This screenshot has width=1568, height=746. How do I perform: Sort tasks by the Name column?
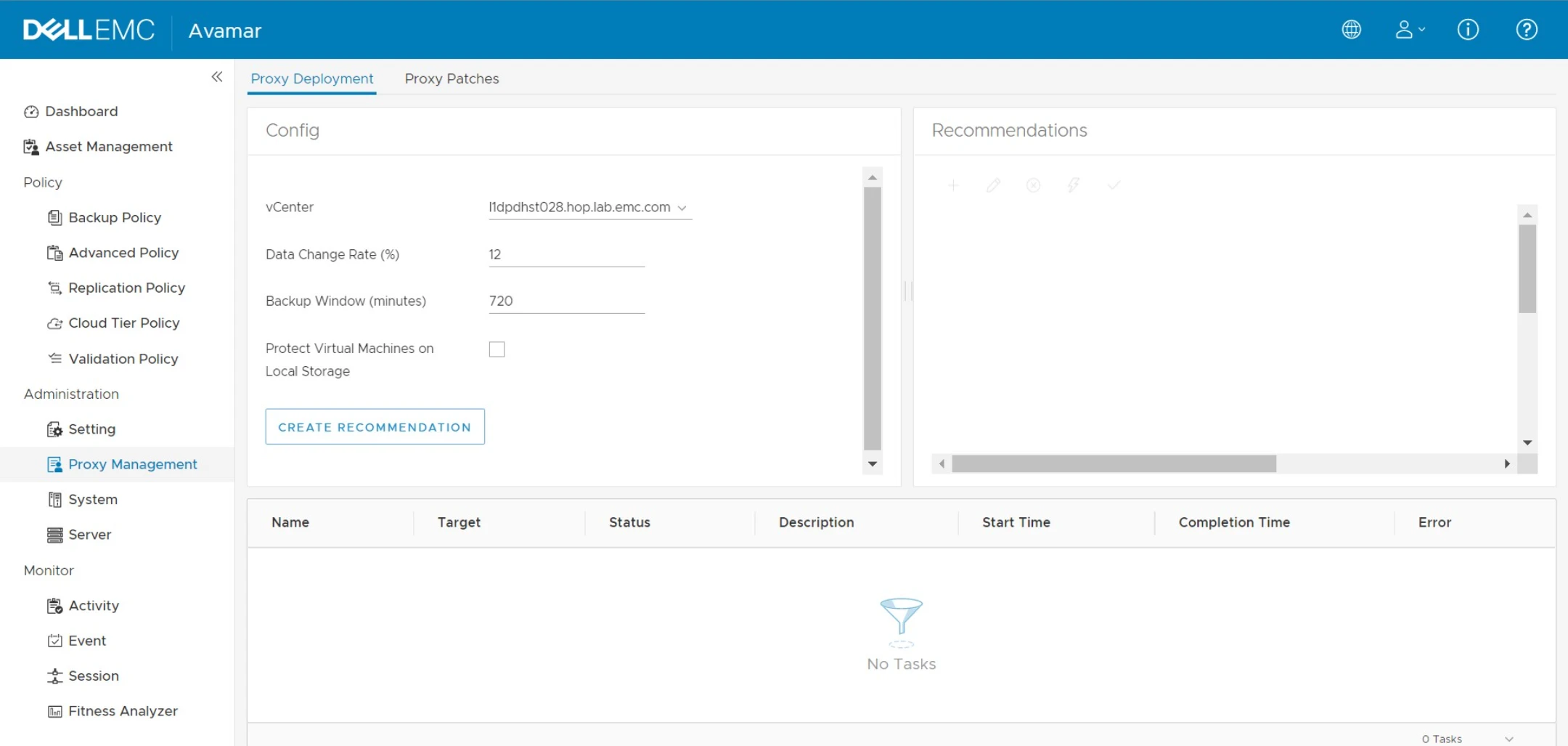pos(290,522)
